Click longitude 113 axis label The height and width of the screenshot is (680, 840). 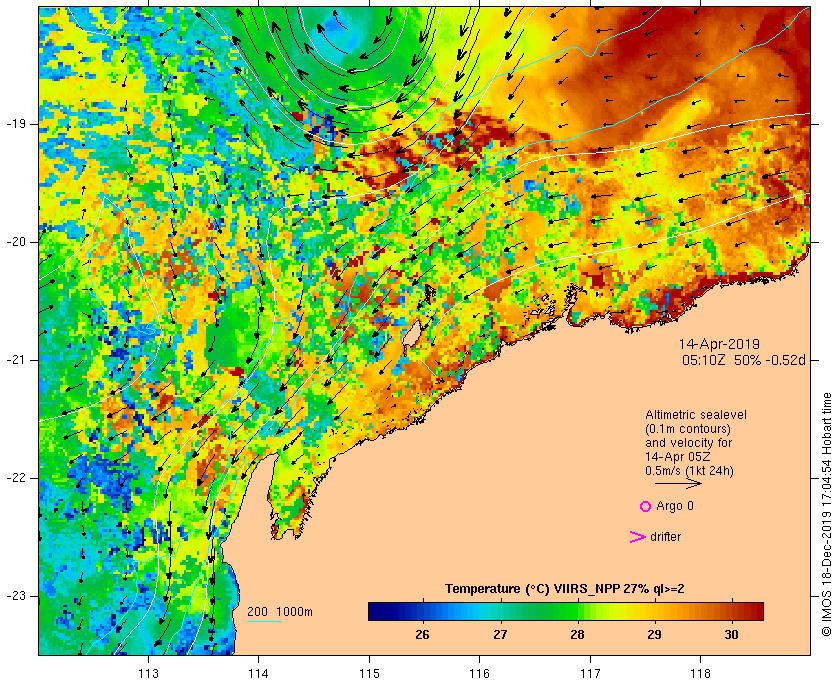[148, 673]
